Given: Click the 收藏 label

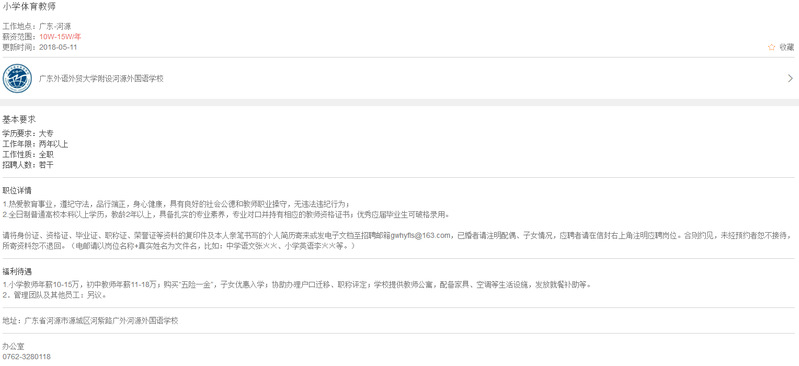Looking at the screenshot, I should tap(787, 47).
